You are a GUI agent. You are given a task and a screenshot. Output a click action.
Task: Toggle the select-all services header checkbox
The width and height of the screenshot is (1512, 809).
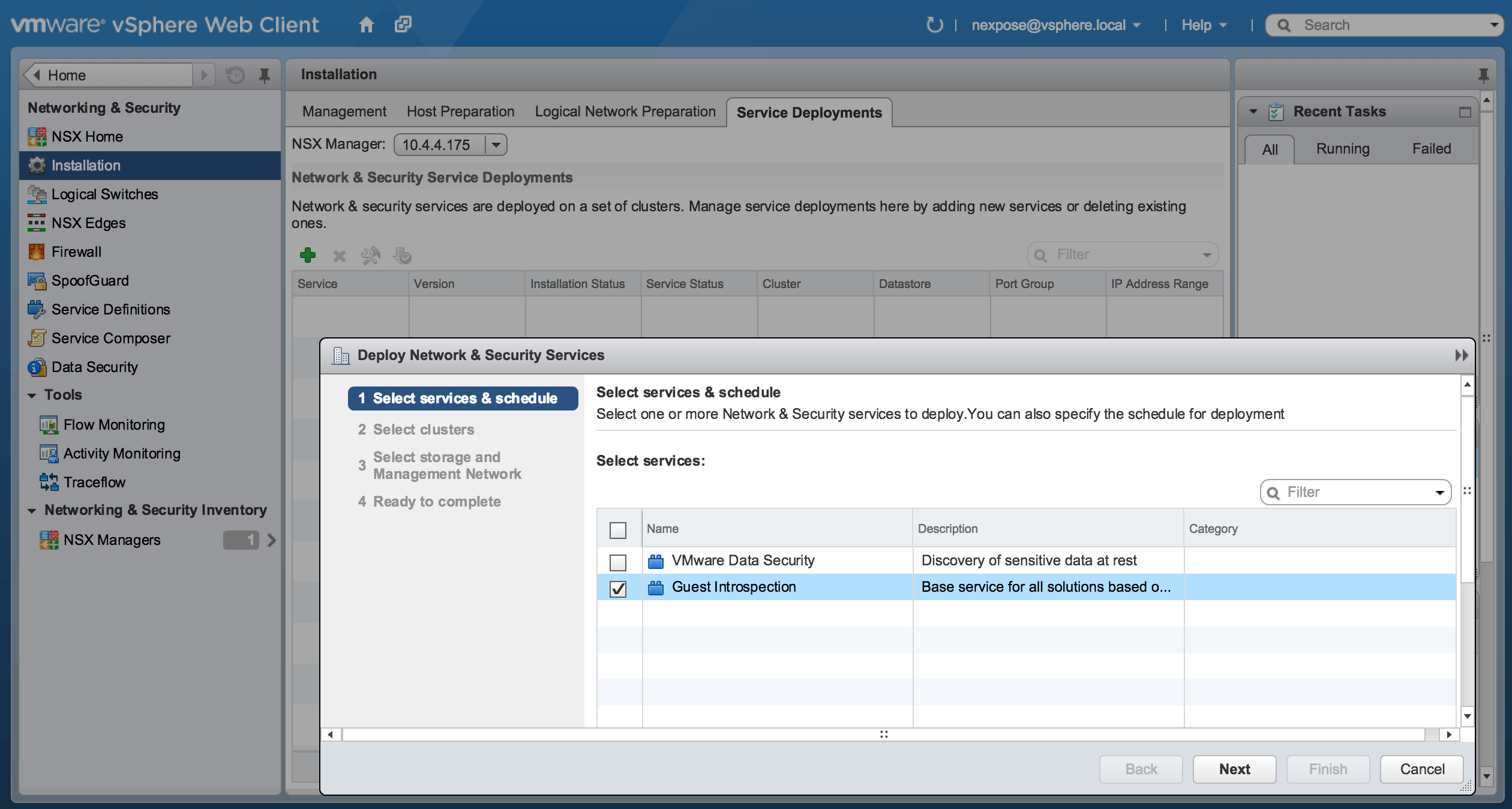click(617, 530)
